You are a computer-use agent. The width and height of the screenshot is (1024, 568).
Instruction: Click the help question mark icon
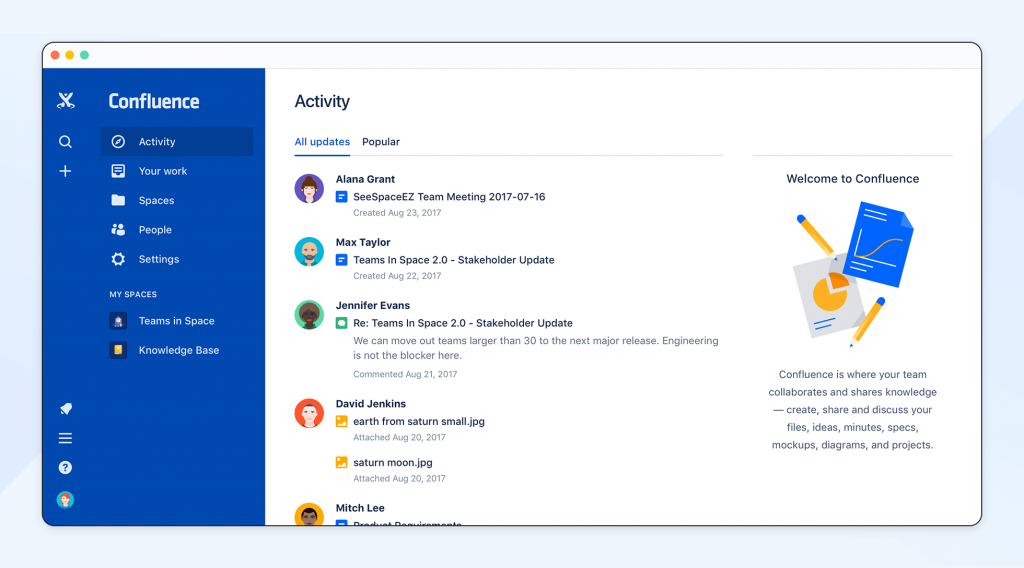(65, 467)
